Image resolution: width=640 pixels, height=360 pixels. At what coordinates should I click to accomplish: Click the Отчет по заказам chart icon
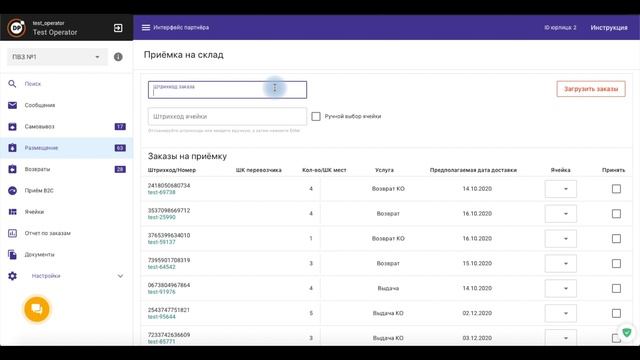click(x=12, y=233)
